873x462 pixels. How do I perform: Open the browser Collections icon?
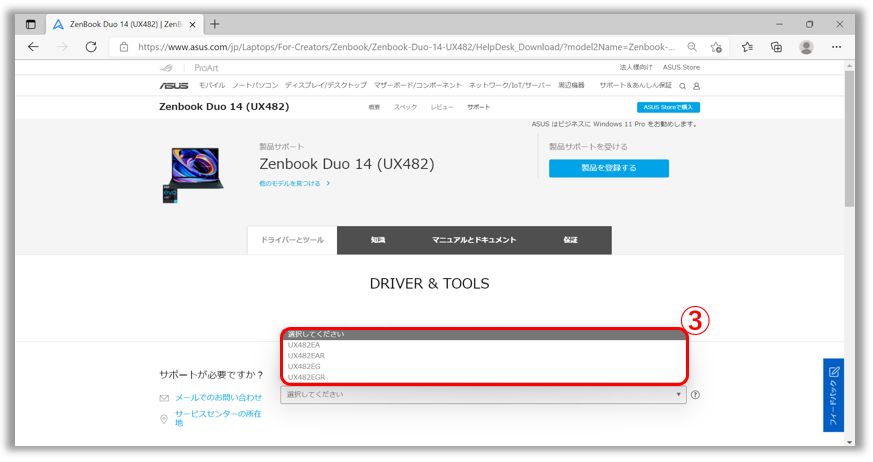[776, 47]
